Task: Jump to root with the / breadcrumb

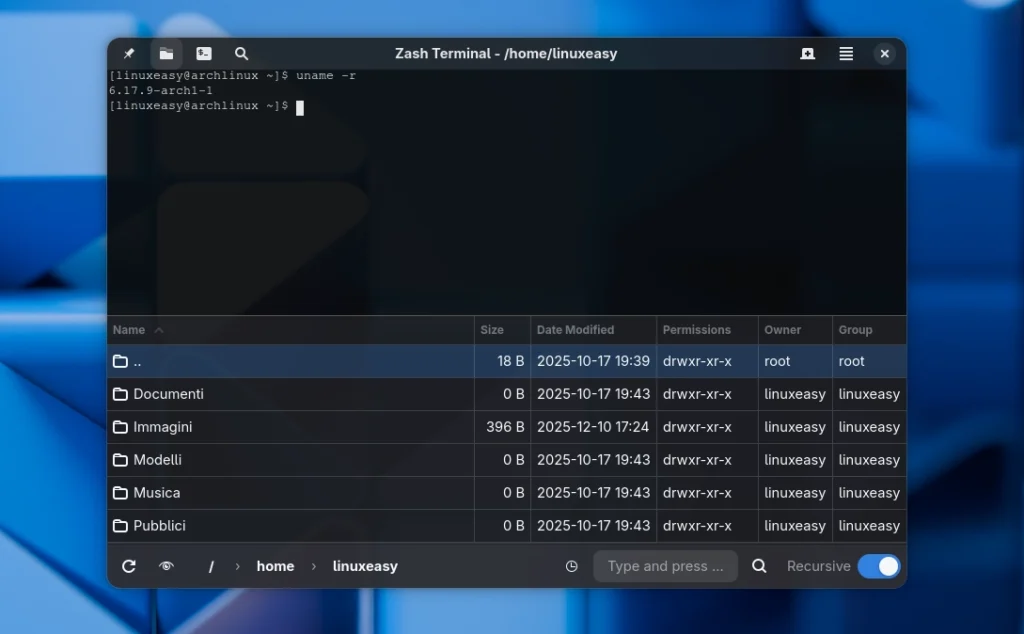Action: [211, 566]
